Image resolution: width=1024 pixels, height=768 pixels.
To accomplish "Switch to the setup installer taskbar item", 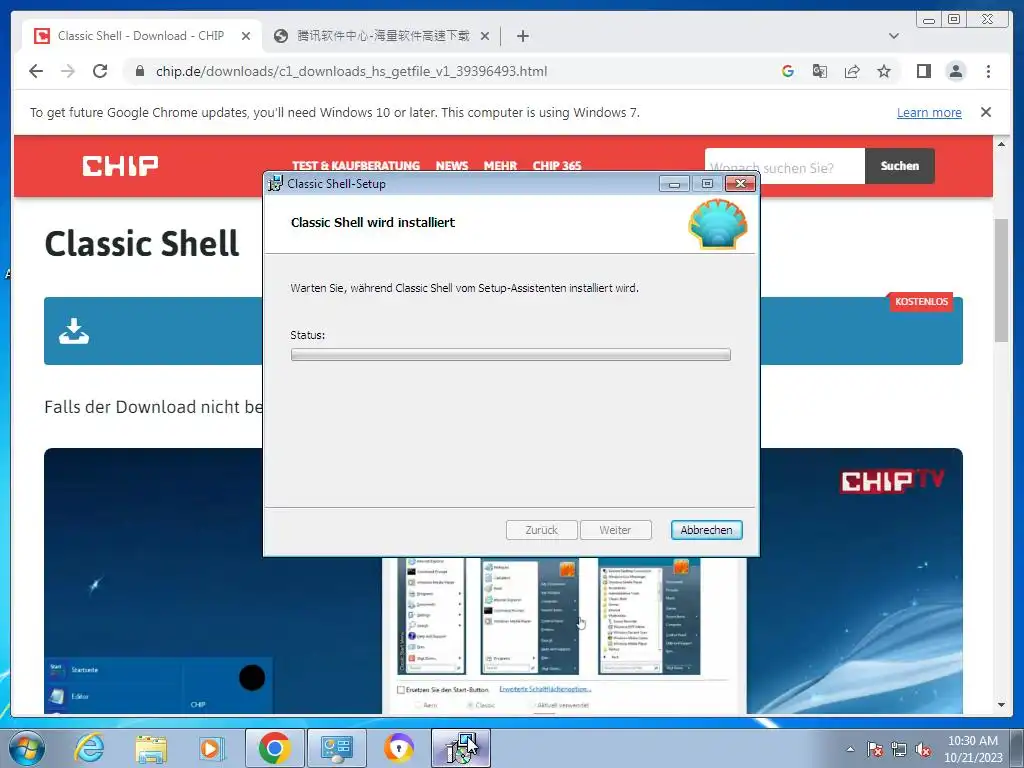I will coord(460,748).
